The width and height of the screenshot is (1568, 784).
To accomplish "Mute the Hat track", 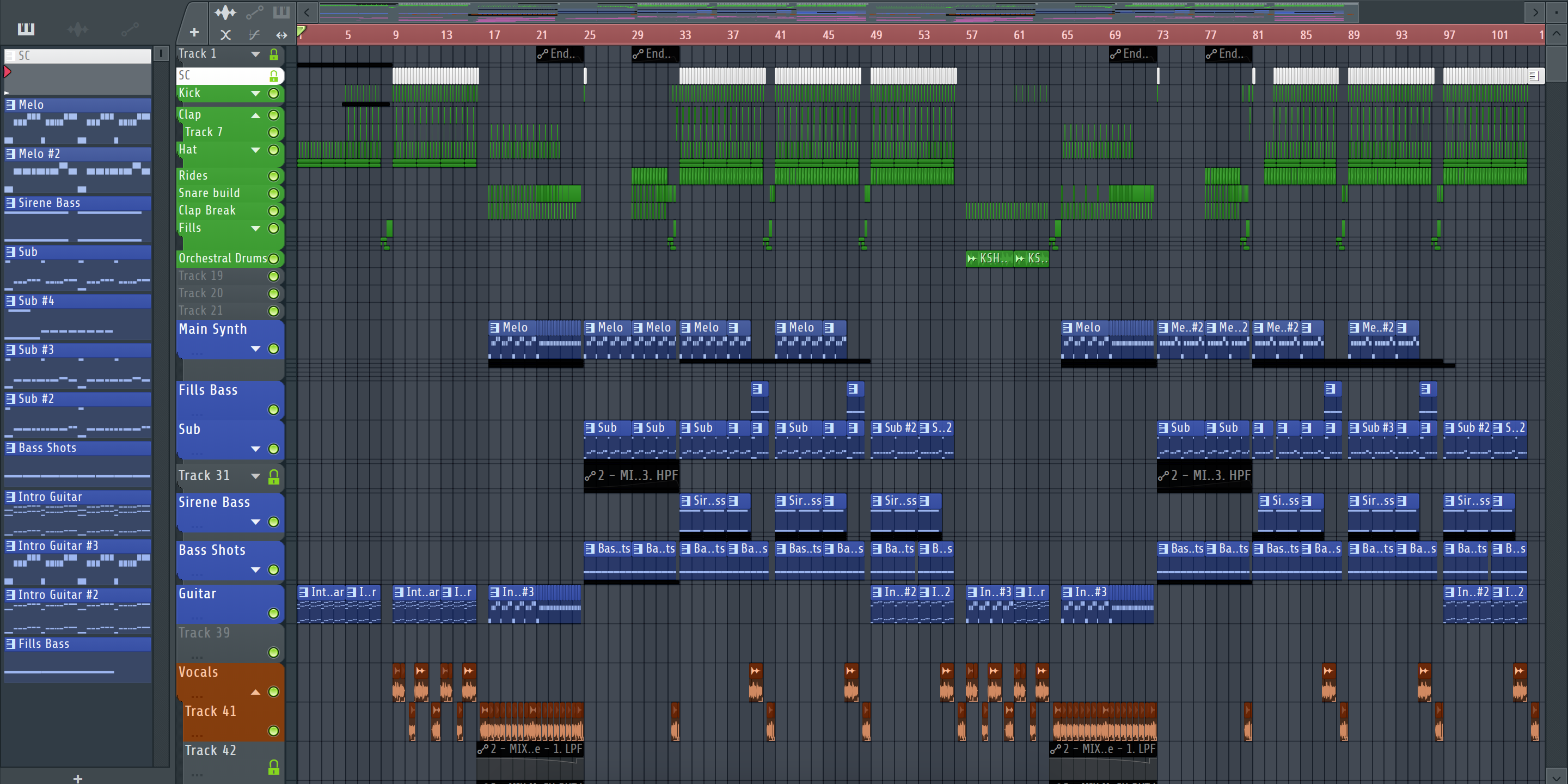I will (274, 150).
